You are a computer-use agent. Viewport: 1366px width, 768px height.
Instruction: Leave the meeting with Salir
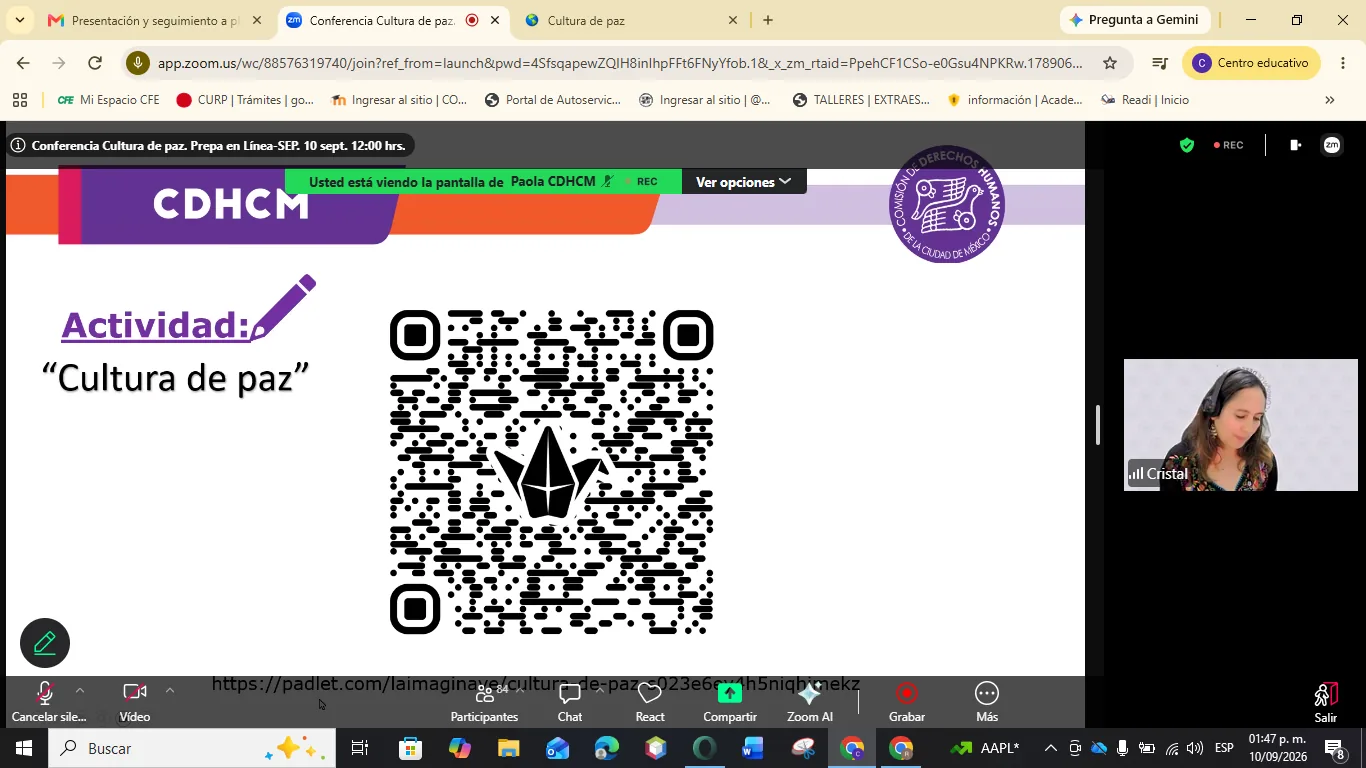pos(1326,703)
